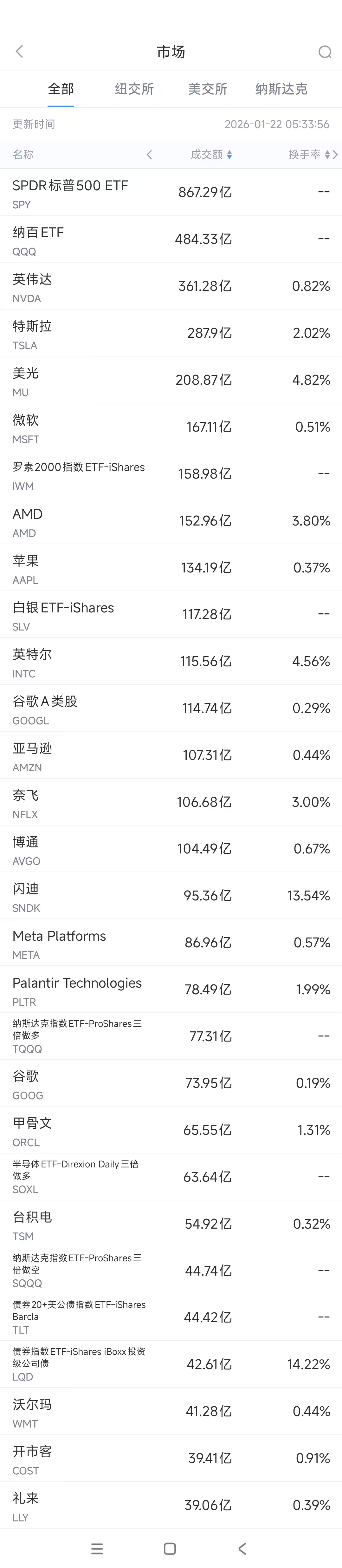Viewport: 342px width, 1568px height.
Task: Open the SPDR 标普500 ETF row
Action: 171,192
